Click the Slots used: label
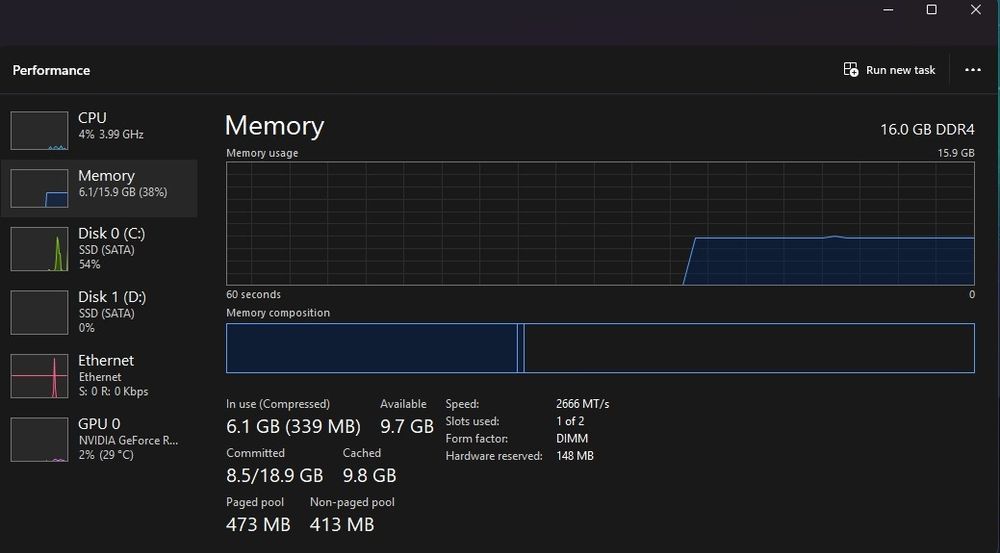 (x=472, y=421)
